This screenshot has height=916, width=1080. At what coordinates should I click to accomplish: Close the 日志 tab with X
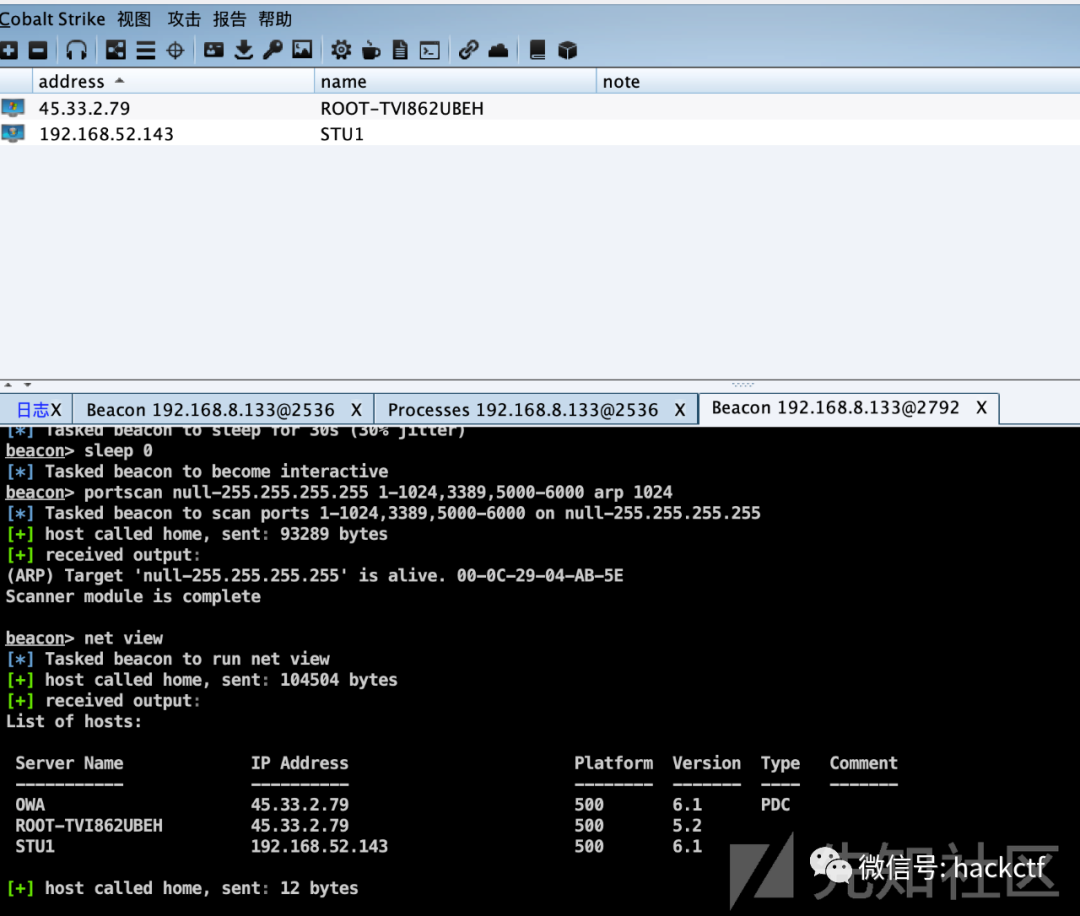click(x=56, y=410)
